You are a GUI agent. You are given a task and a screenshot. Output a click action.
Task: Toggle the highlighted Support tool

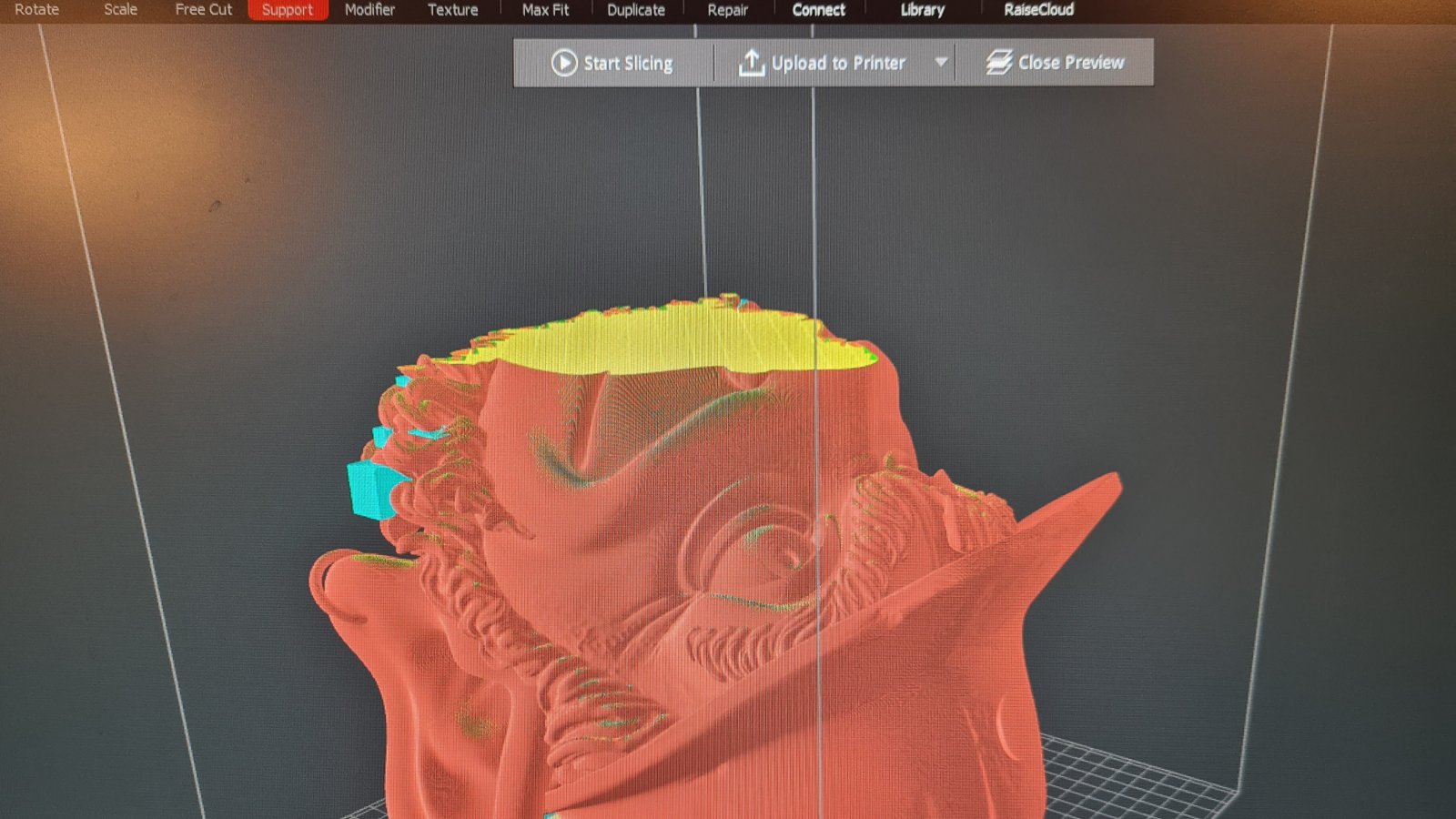(x=288, y=10)
